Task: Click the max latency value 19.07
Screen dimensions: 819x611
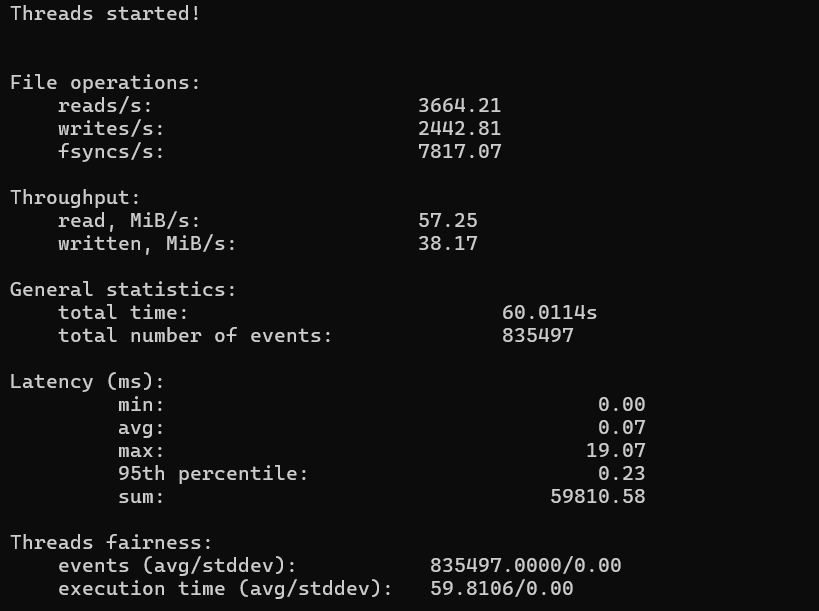Action: [x=616, y=450]
